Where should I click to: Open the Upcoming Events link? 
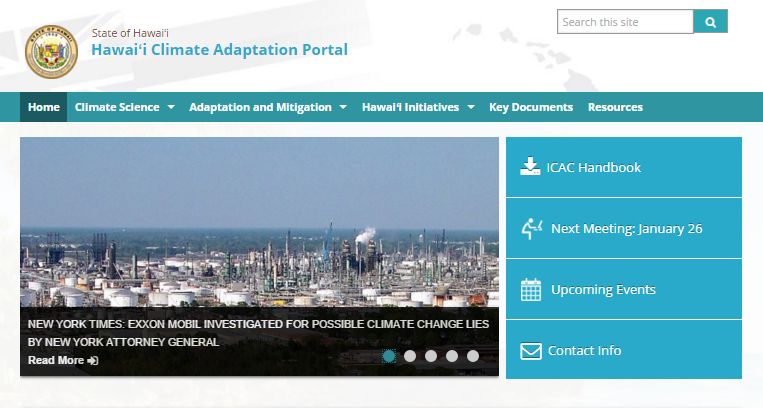tap(624, 289)
